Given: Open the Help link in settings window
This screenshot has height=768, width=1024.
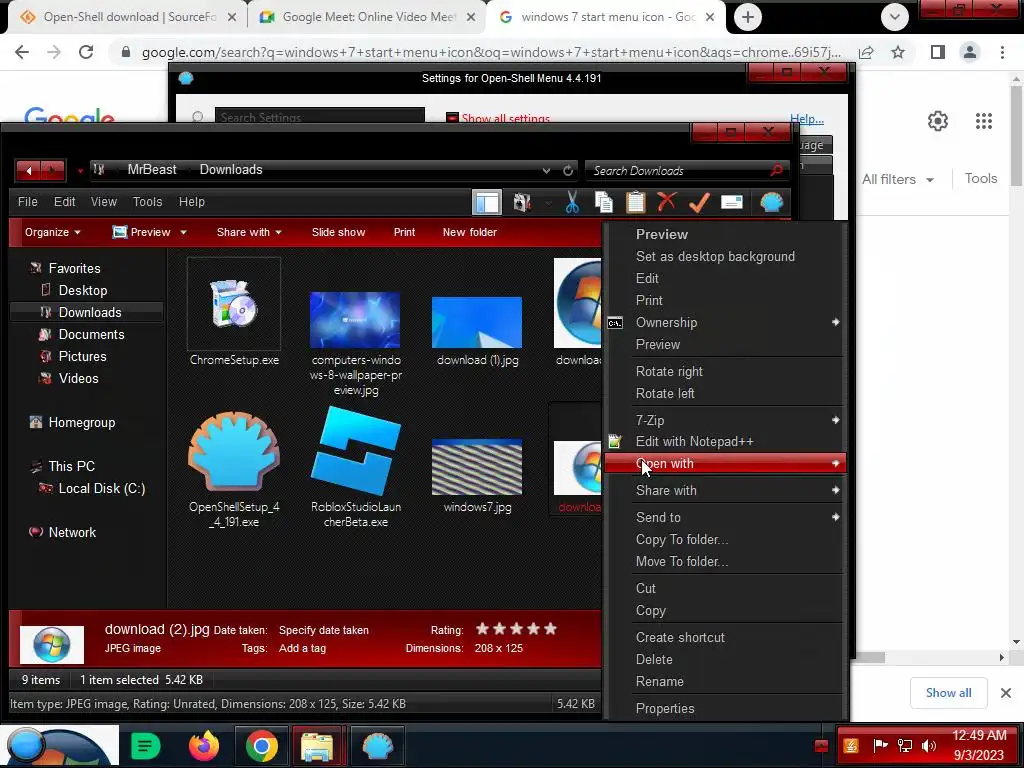Looking at the screenshot, I should [x=807, y=119].
